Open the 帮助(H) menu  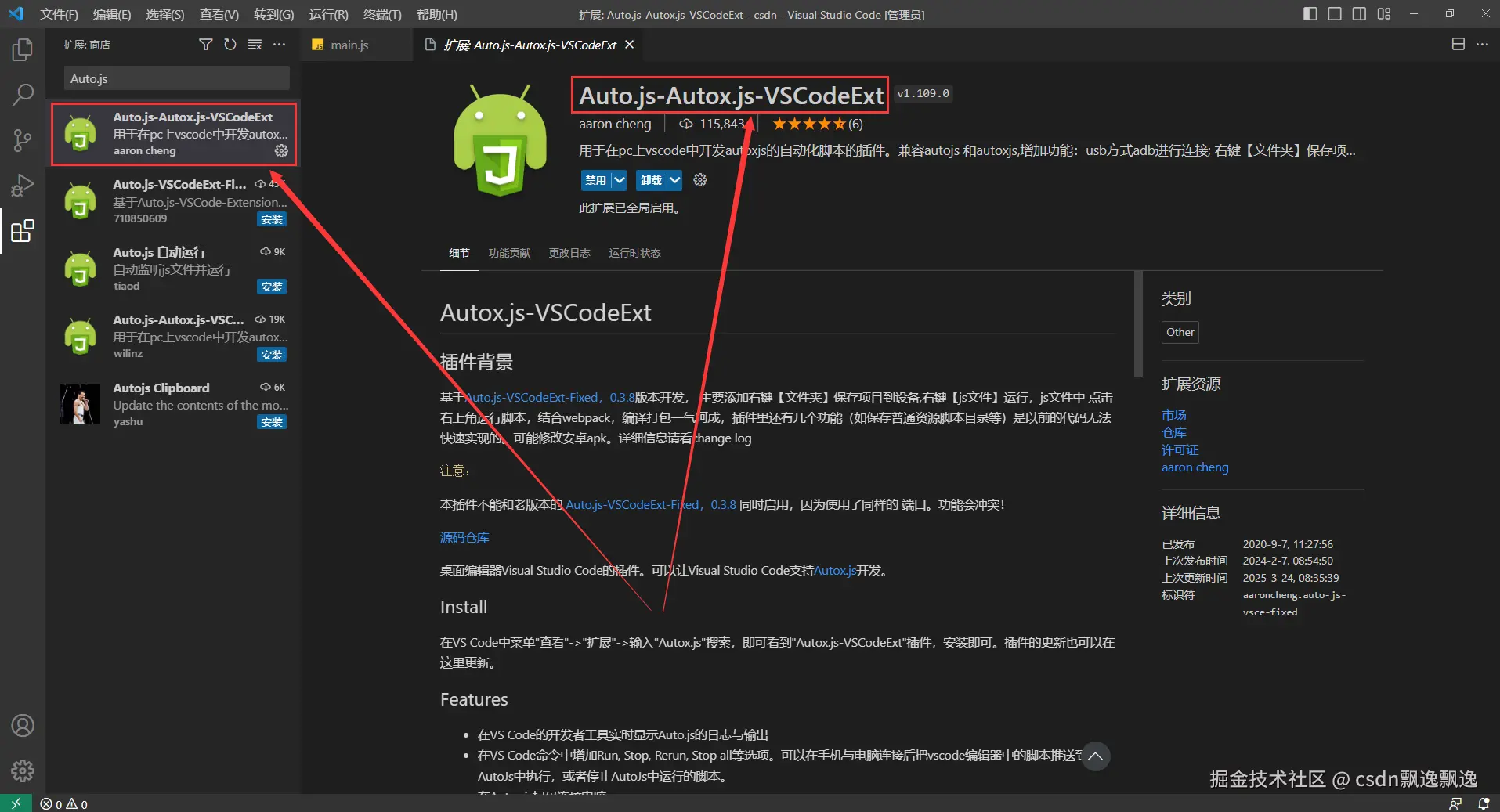tap(436, 15)
